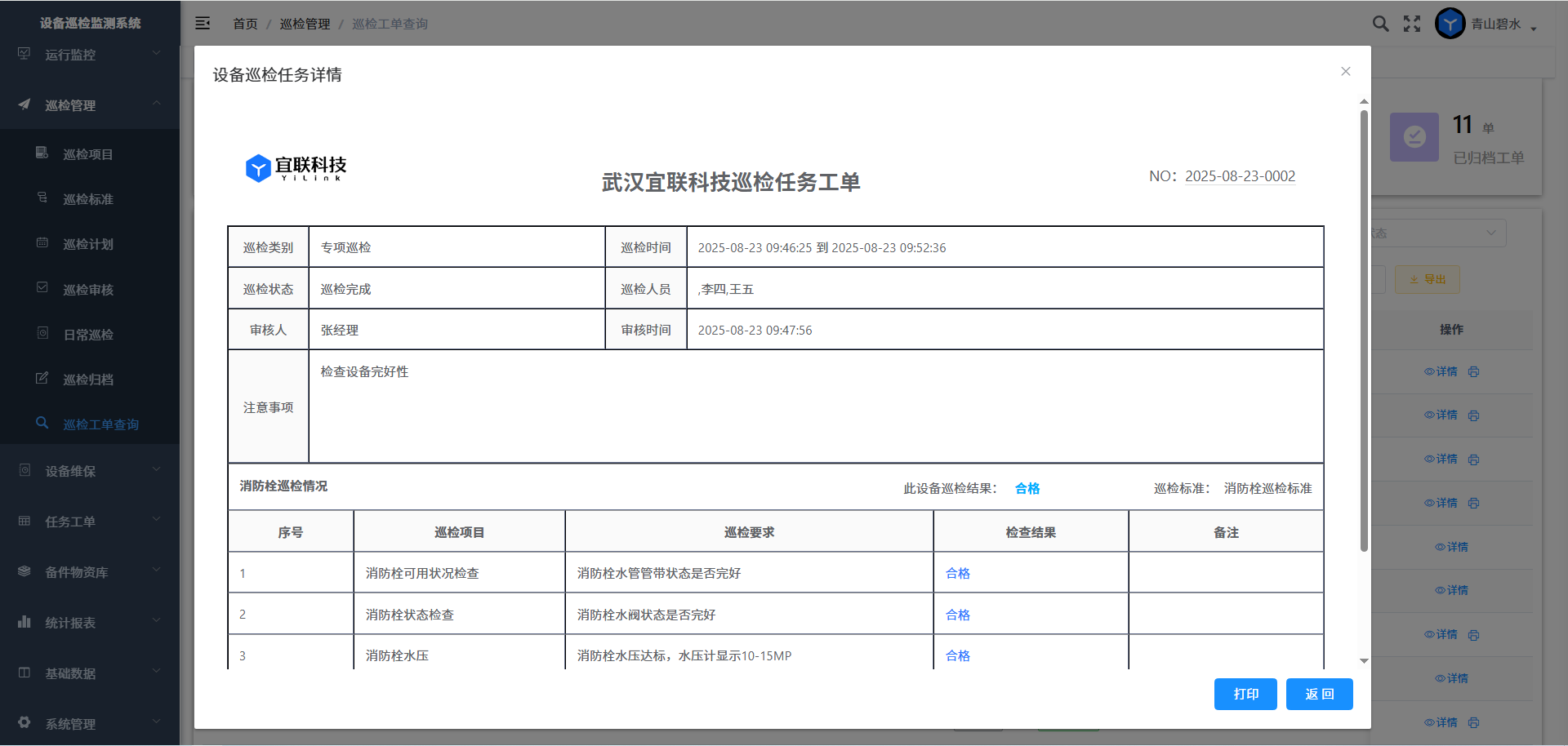Toggle fullscreen mode icon in header
Viewport: 1568px width, 746px height.
1412,24
